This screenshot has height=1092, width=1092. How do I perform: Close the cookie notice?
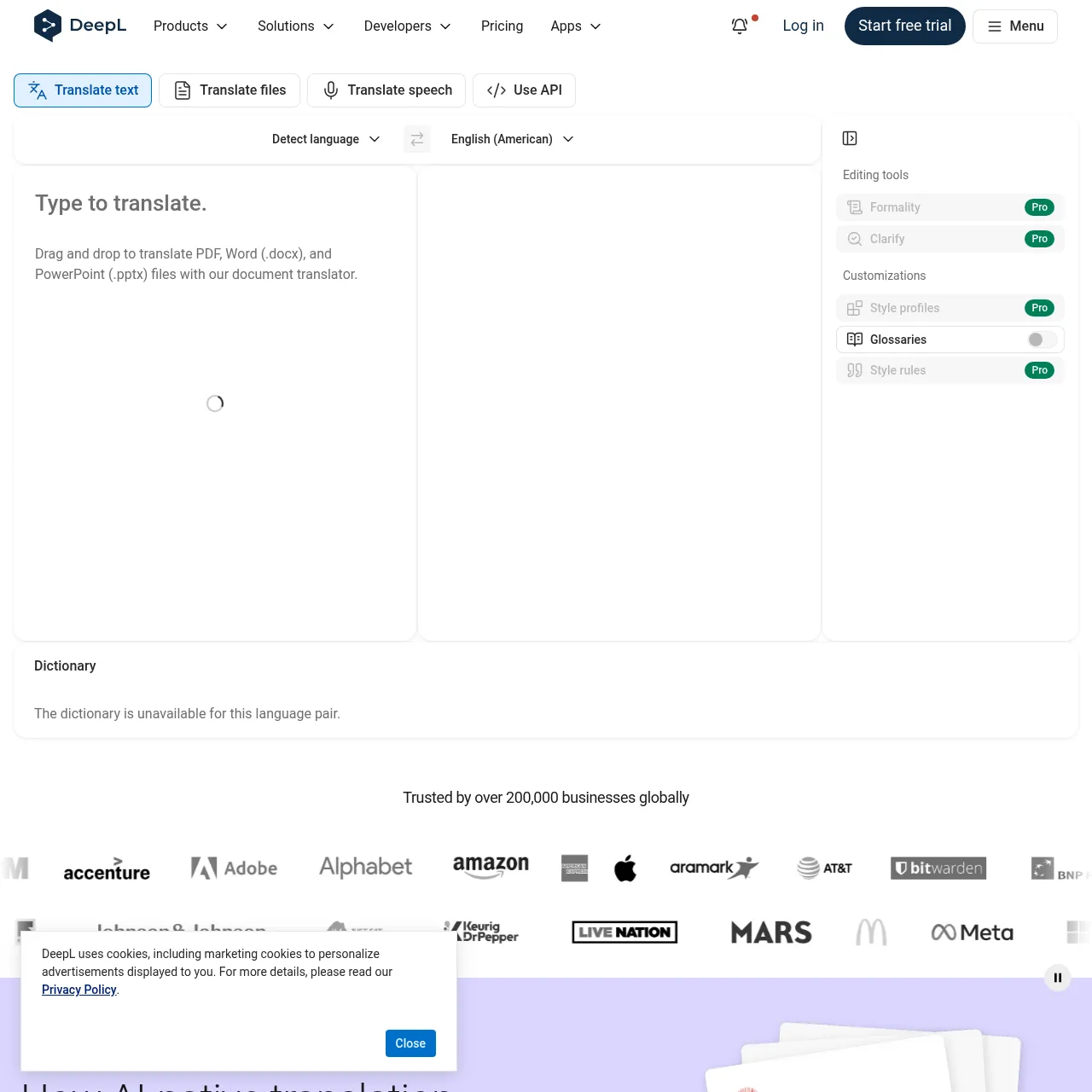tap(410, 1043)
